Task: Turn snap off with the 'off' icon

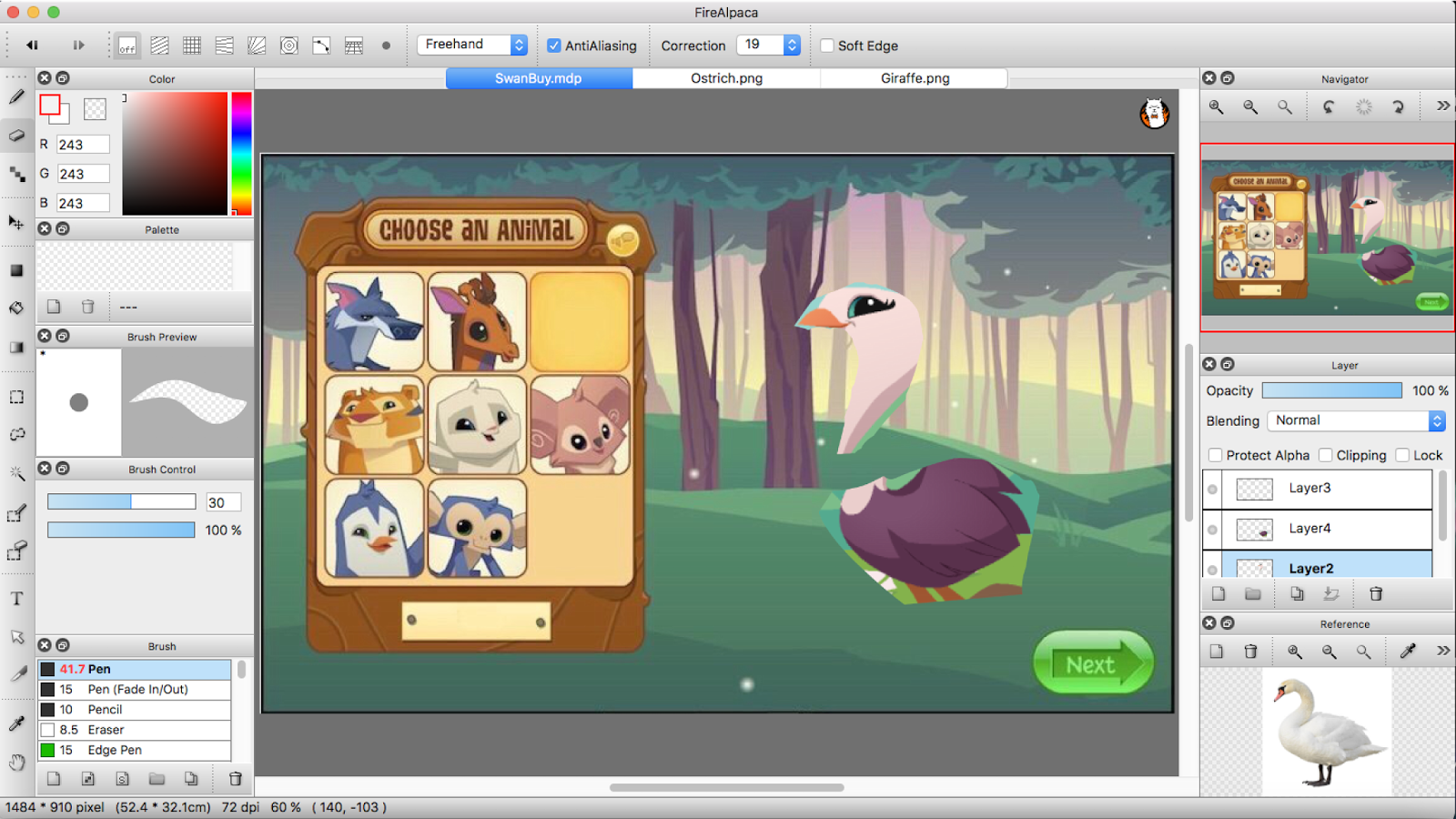Action: pos(127,45)
